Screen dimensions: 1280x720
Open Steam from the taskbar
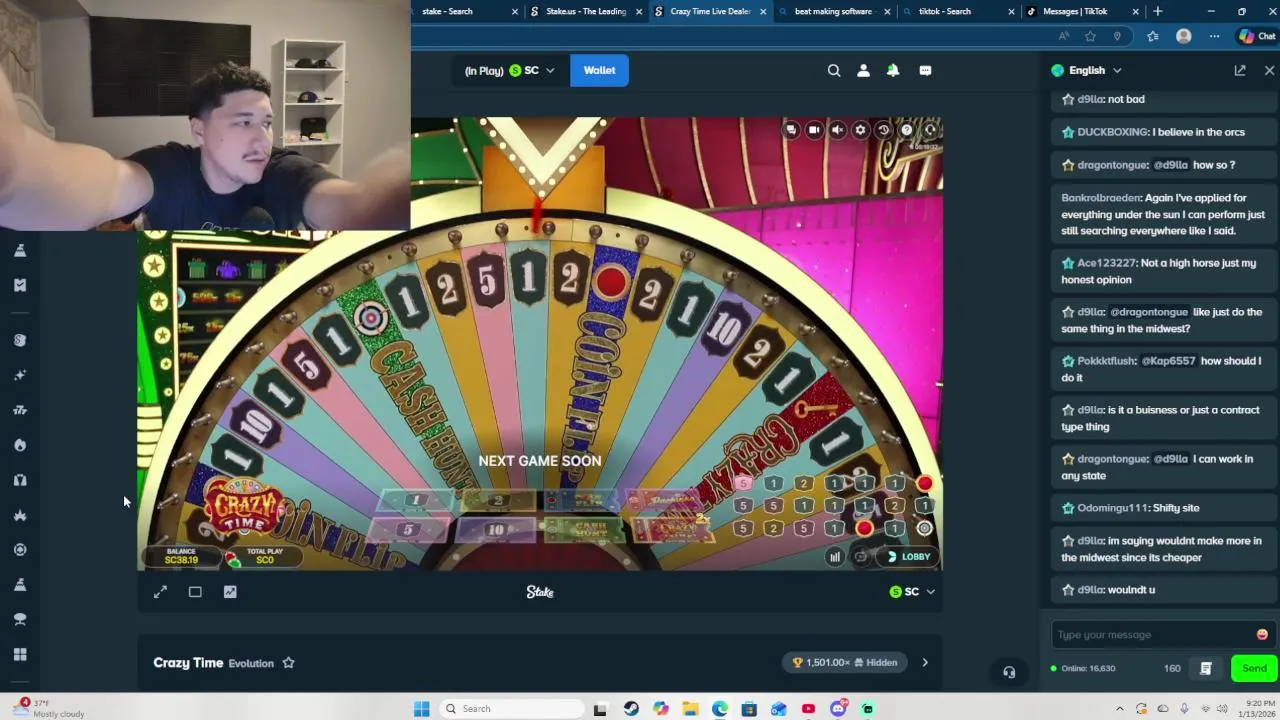coord(631,709)
